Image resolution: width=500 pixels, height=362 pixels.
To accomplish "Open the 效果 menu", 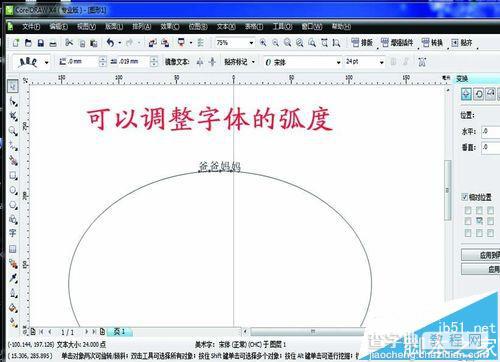I will coord(169,26).
